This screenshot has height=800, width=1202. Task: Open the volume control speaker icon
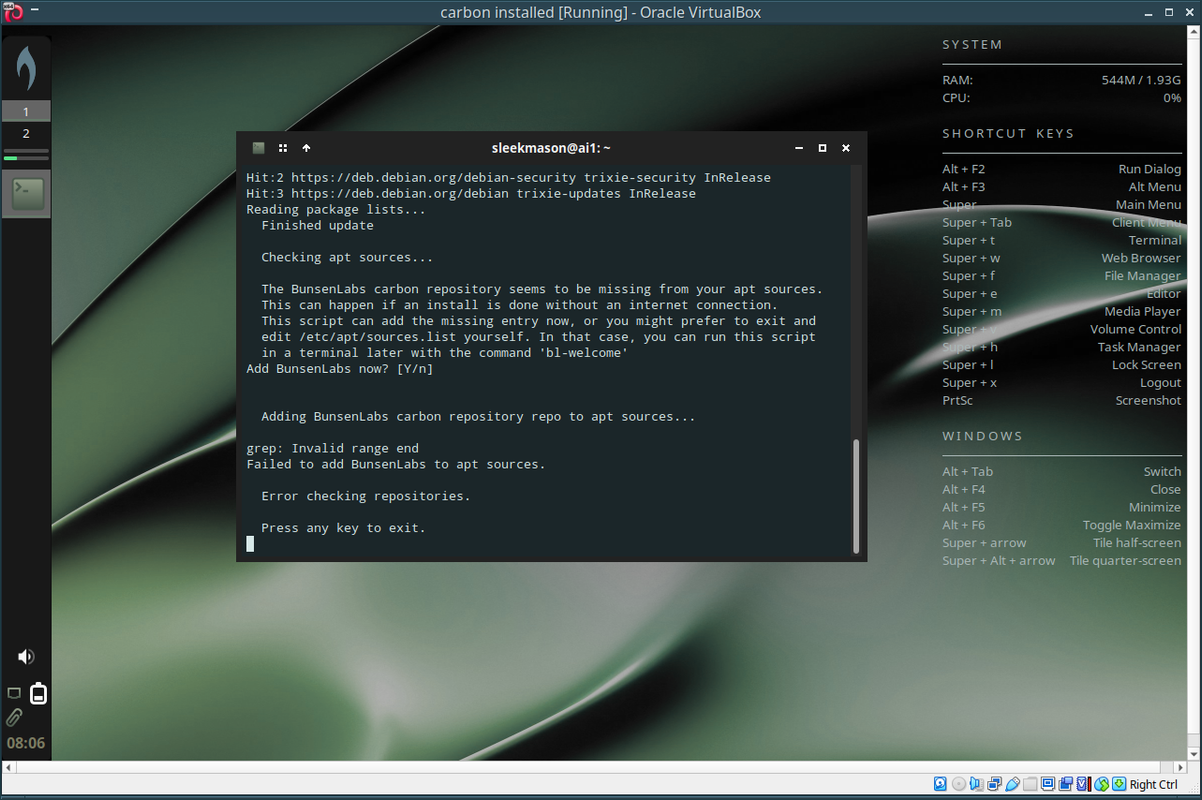pos(26,657)
